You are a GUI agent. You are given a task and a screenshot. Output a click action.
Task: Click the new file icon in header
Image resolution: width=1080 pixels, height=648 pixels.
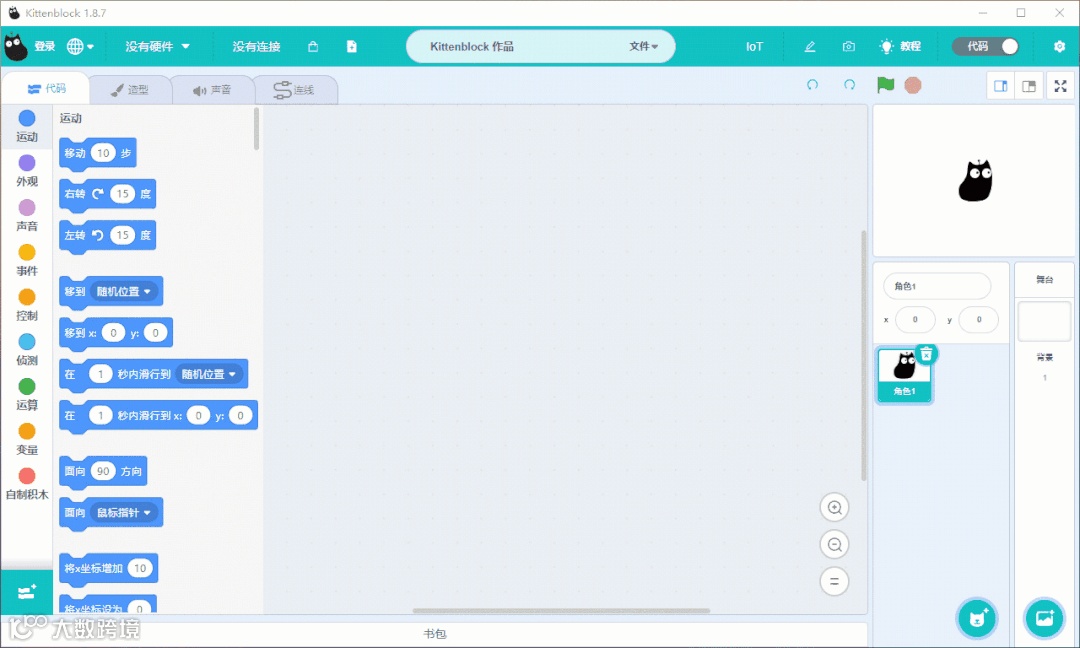pyautogui.click(x=351, y=46)
